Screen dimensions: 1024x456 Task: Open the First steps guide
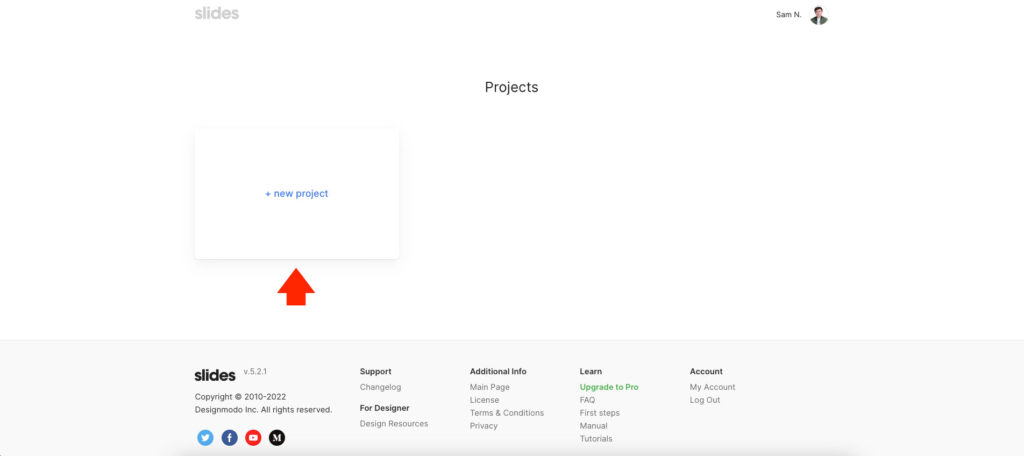point(600,413)
